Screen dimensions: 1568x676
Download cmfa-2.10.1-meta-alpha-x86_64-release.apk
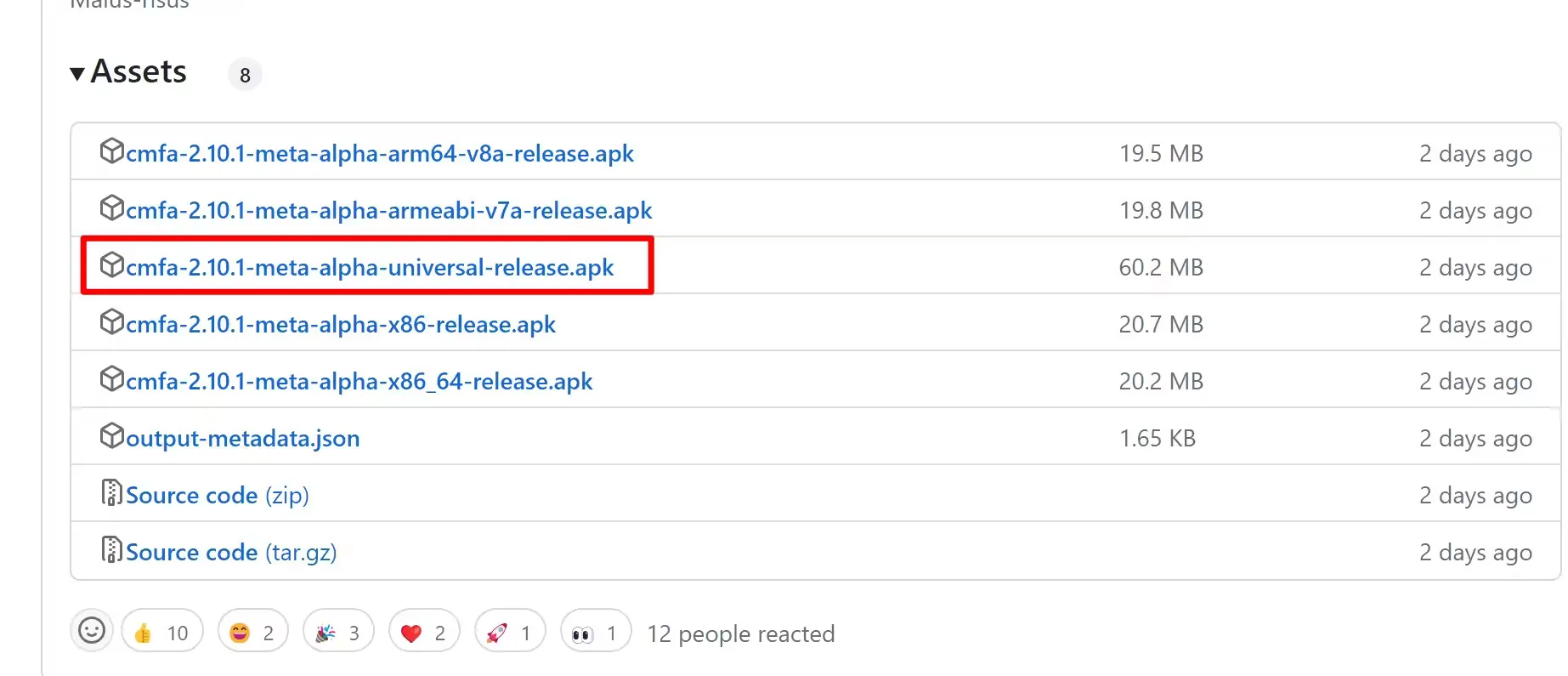pyautogui.click(x=359, y=382)
